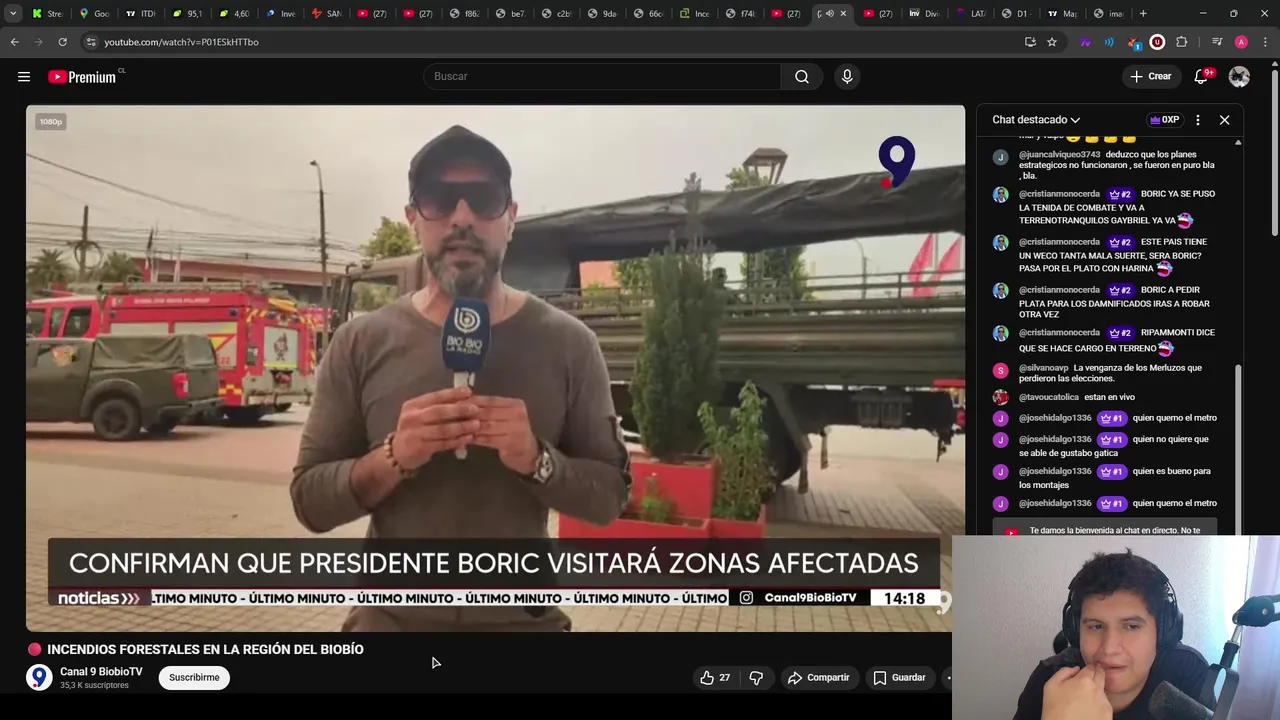Viewport: 1280px width, 720px height.
Task: Switch to the D1 tab
Action: click(1016, 13)
